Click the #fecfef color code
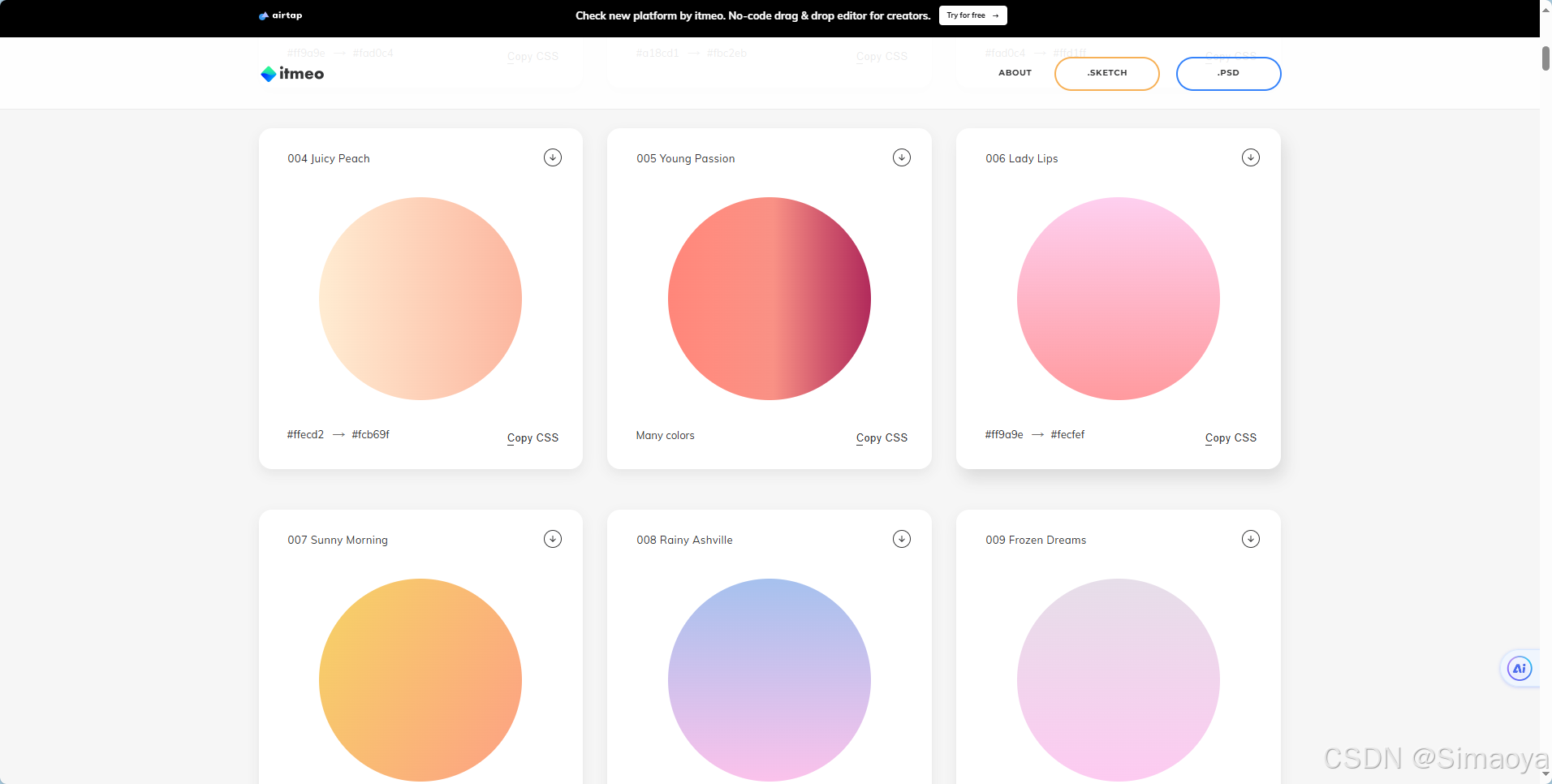Viewport: 1552px width, 784px height. pyautogui.click(x=1067, y=434)
